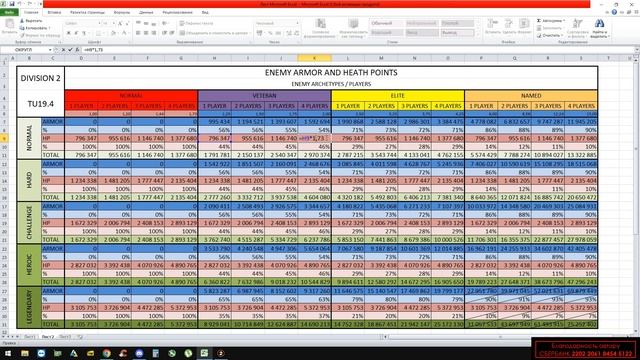640x360 pixels.
Task: Switch to the Данные tab
Action: coord(147,13)
